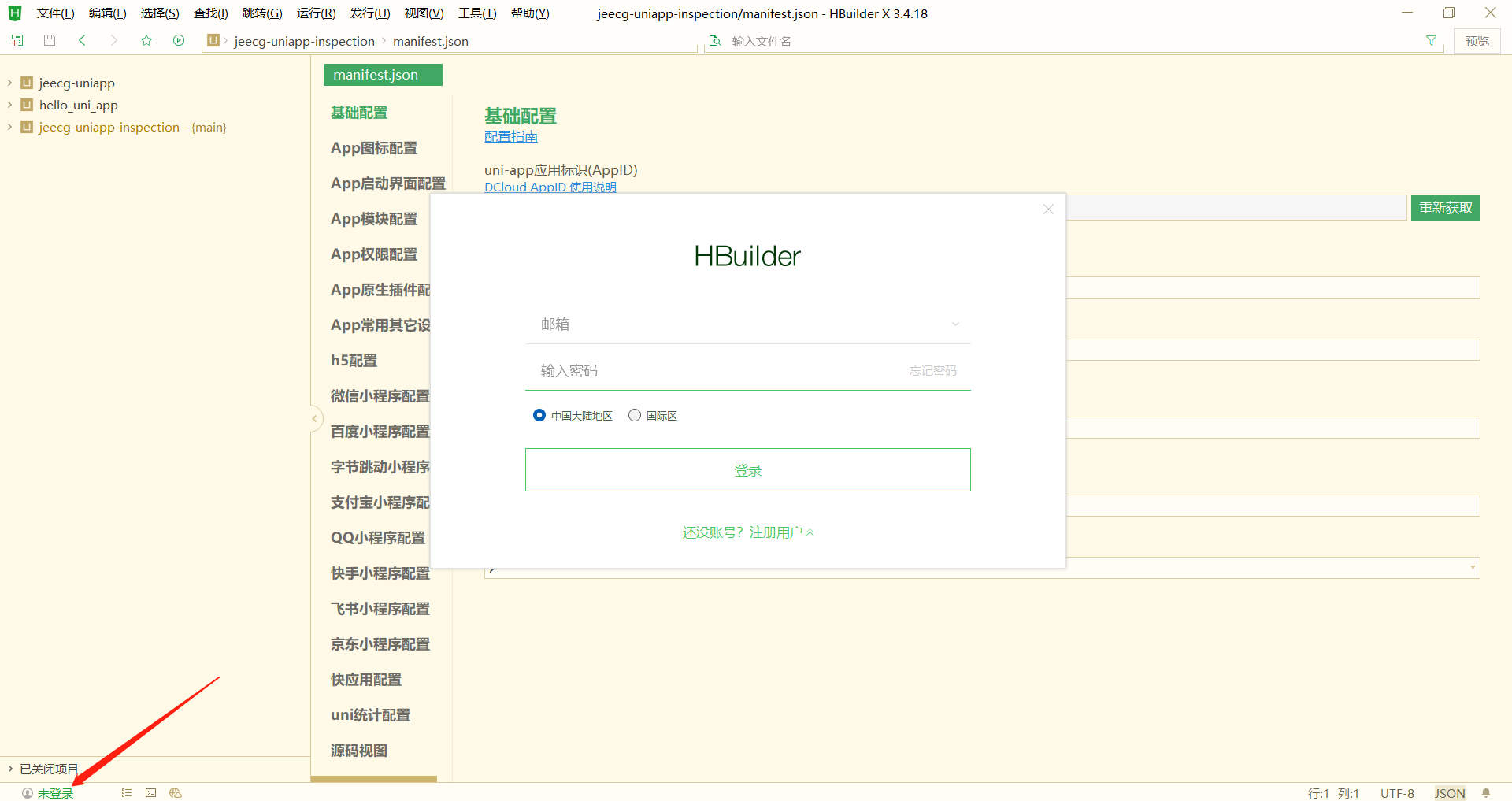Screen dimensions: 1512x801
Task: Expand the 已关闭项目 section
Action: (10, 769)
